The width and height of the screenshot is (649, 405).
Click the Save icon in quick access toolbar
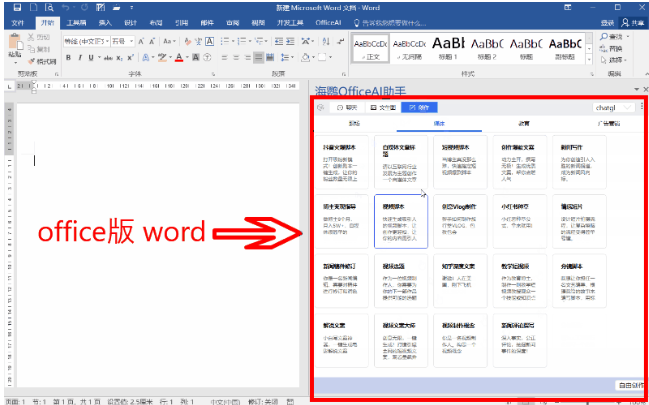(17, 7)
